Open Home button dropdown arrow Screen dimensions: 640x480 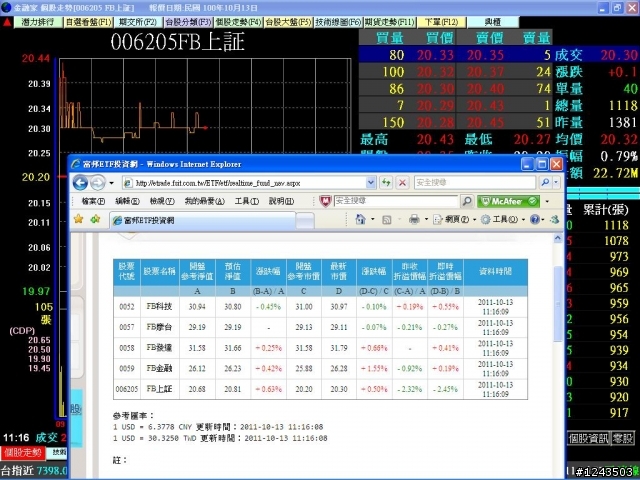(x=373, y=220)
